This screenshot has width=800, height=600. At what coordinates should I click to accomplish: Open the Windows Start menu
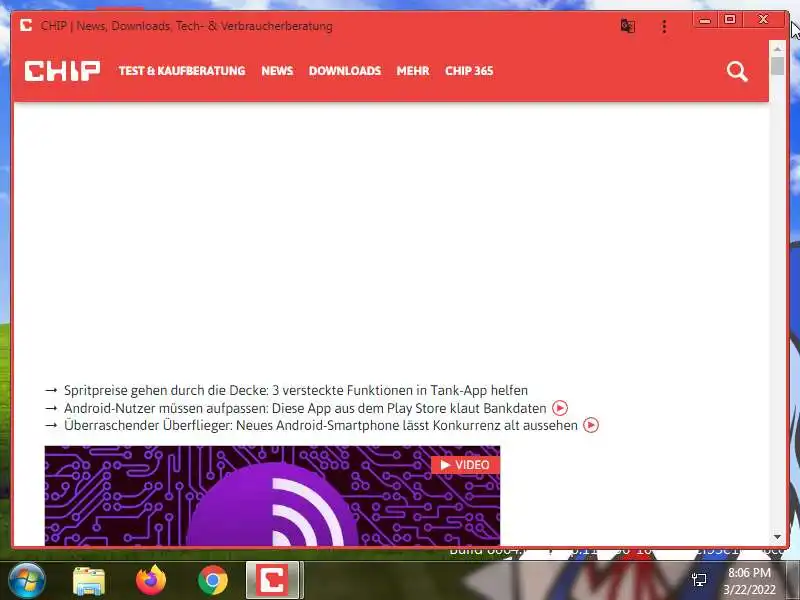[27, 580]
